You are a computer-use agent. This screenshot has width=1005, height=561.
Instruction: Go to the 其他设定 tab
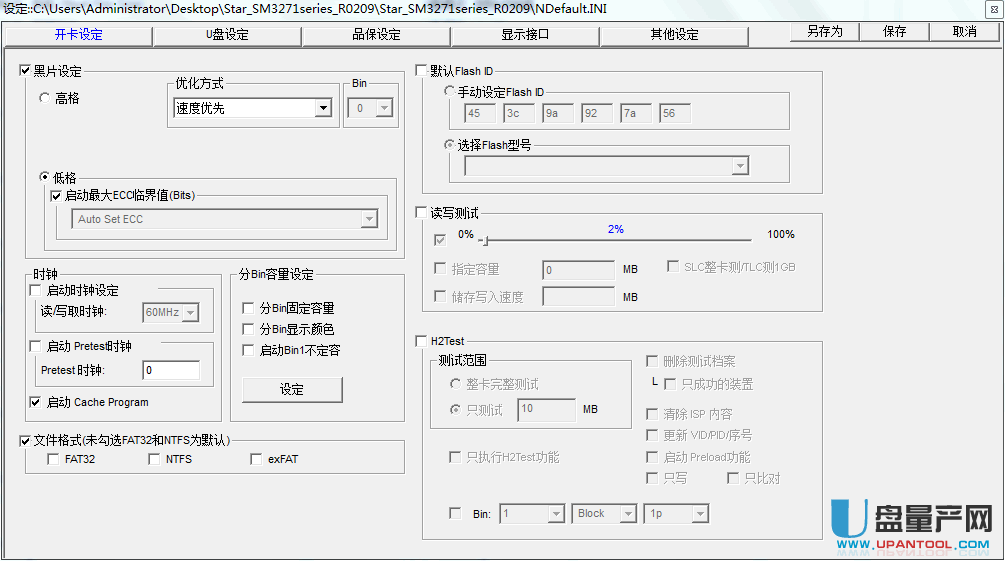pos(674,35)
